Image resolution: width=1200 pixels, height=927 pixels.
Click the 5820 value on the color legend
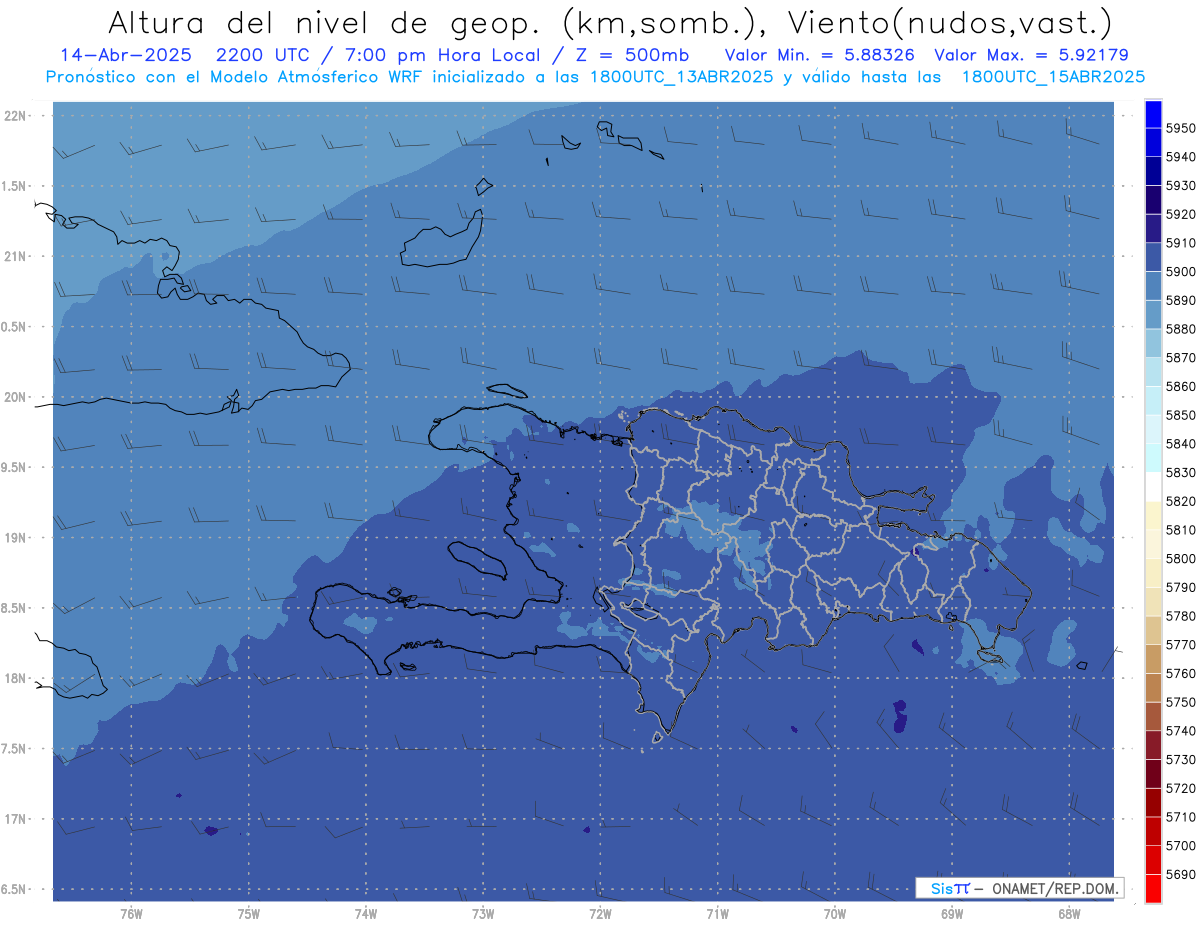(1180, 501)
